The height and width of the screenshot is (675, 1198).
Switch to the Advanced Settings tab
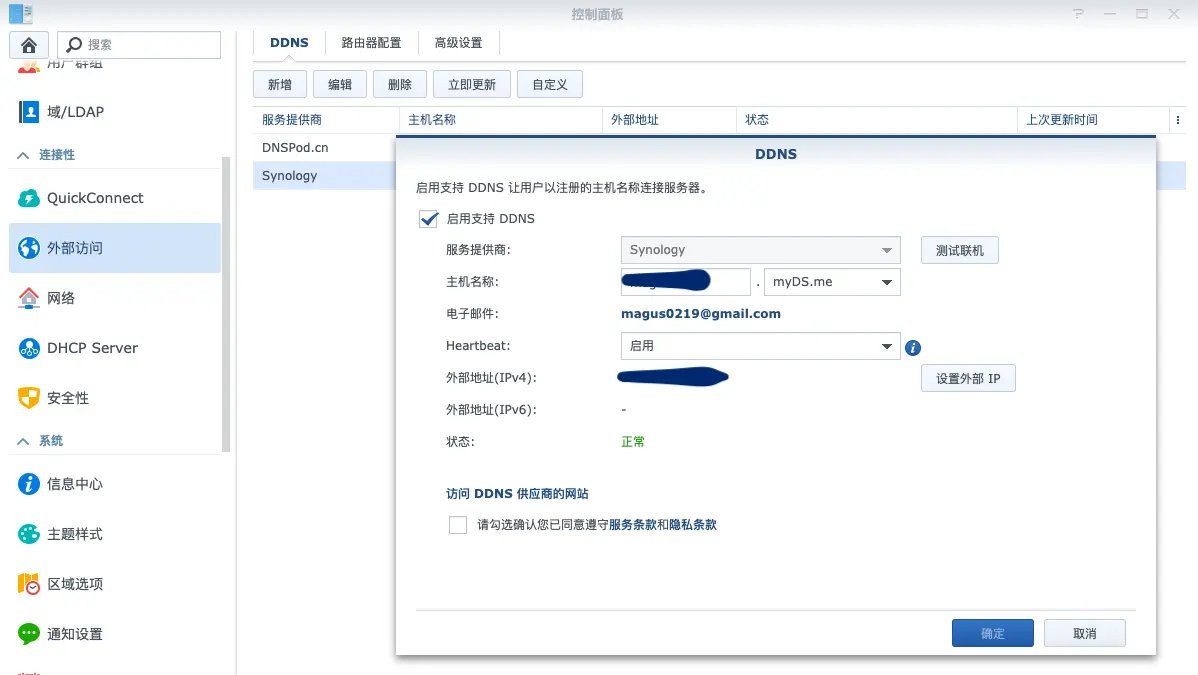[x=458, y=43]
